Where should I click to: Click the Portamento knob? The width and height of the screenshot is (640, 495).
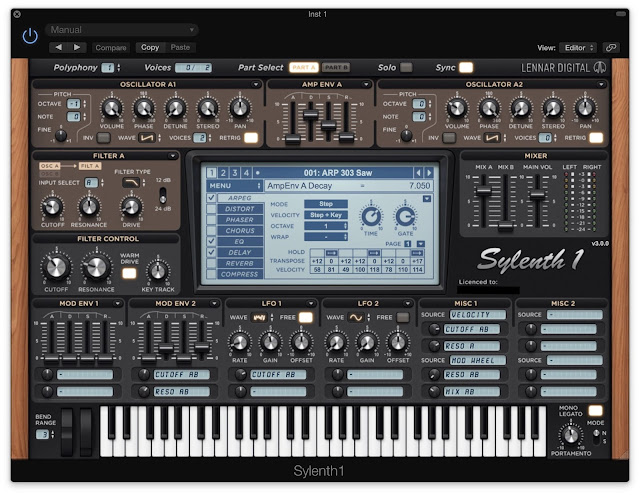(570, 435)
